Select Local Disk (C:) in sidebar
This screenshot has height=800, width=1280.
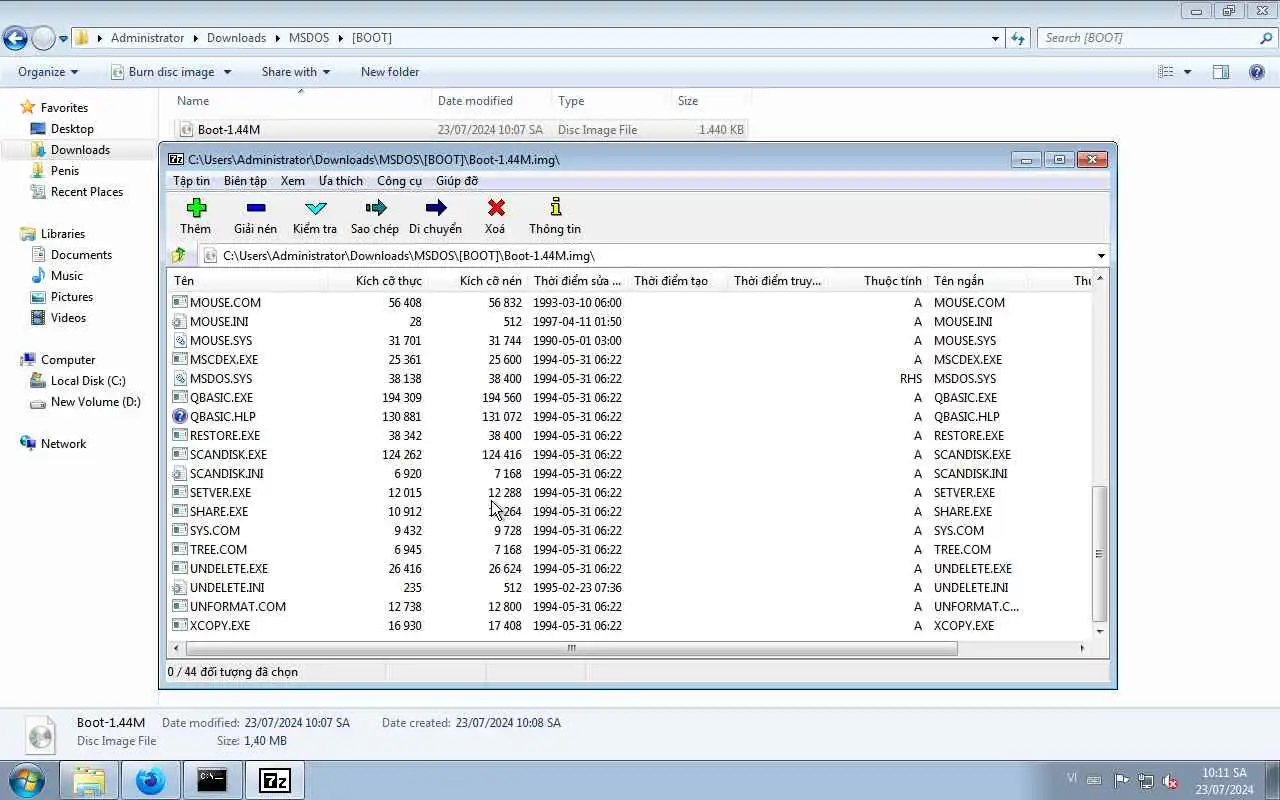(88, 381)
